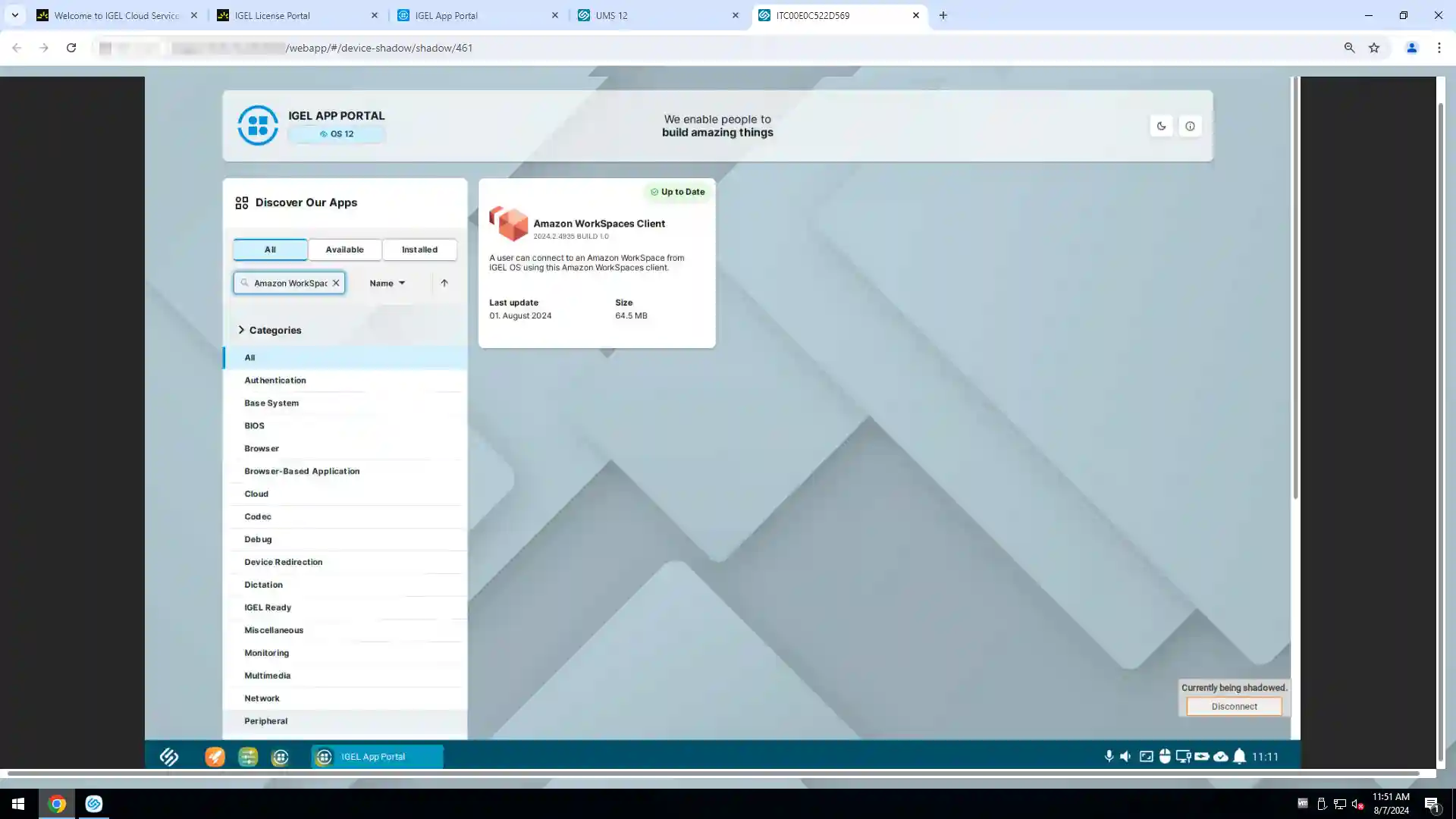Open the Name sort dropdown
This screenshot has width=1456, height=819.
pos(387,283)
